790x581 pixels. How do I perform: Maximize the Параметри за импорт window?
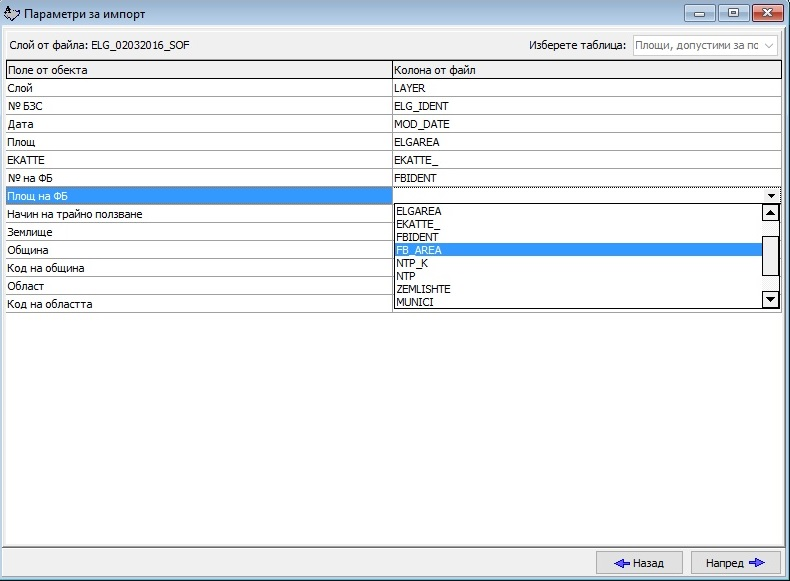733,13
